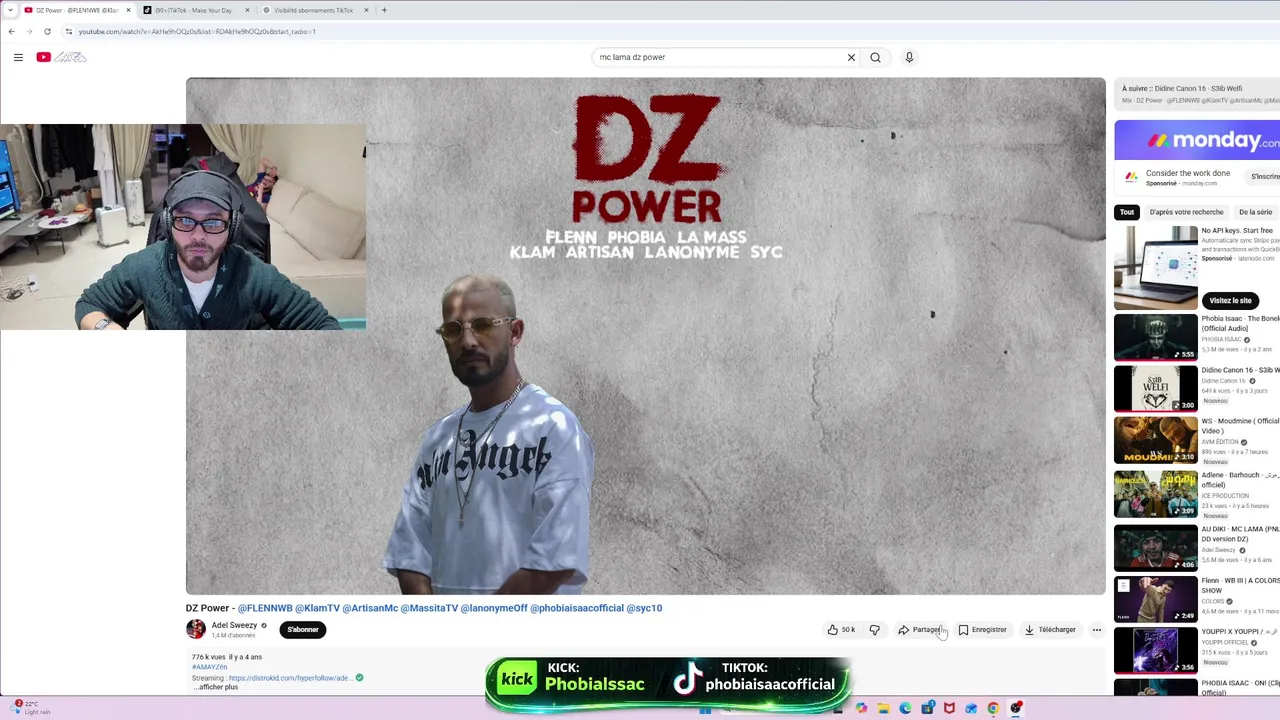Expand description with ...afficher plus
The width and height of the screenshot is (1280, 720).
tap(216, 687)
